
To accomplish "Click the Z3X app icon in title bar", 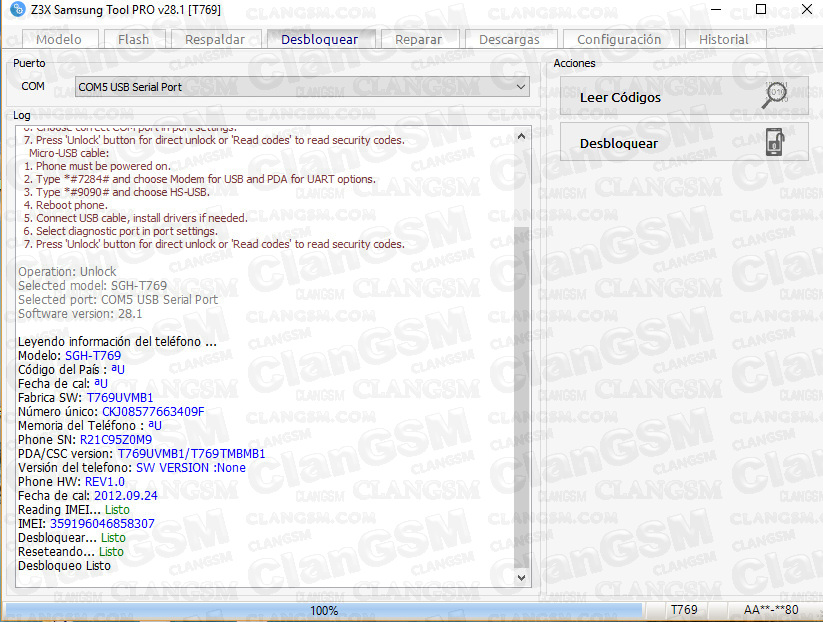I will point(17,9).
